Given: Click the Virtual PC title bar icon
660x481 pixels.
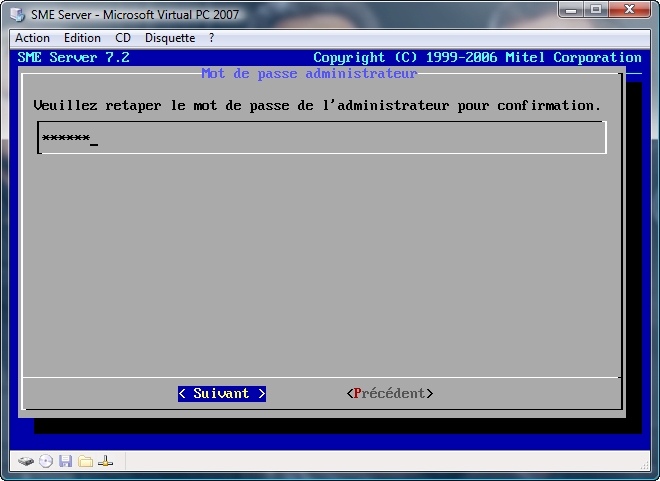Looking at the screenshot, I should pos(18,15).
